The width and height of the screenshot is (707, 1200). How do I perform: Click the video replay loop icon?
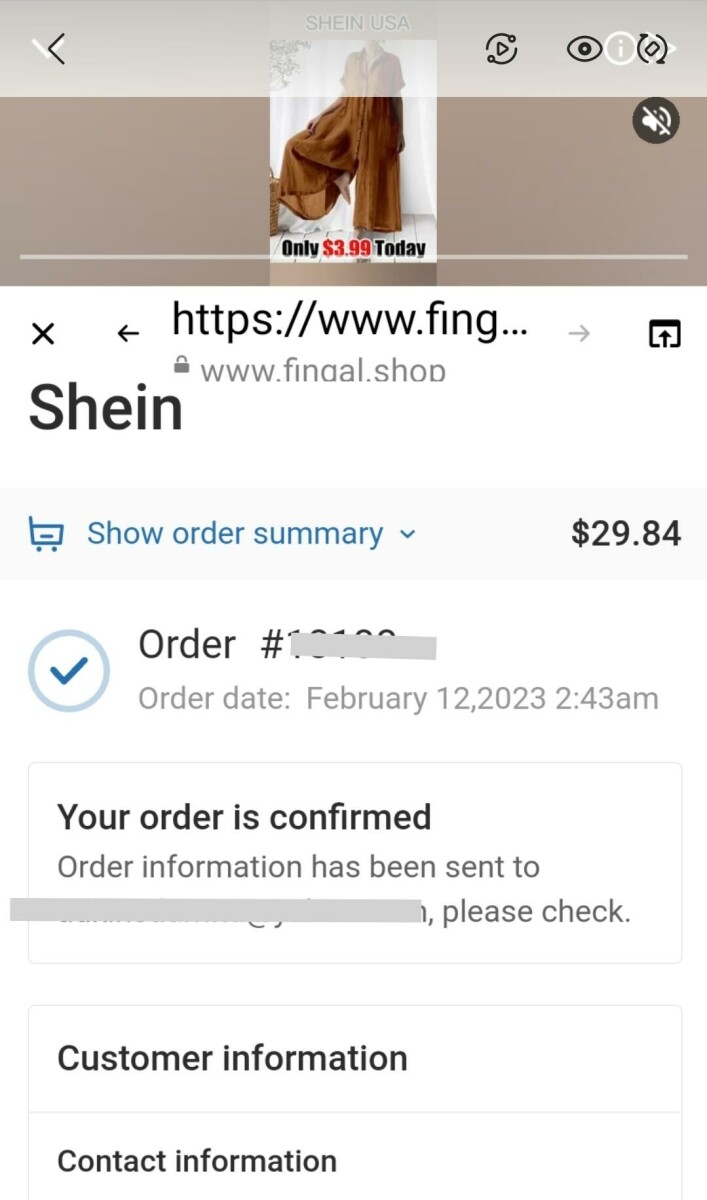(502, 48)
